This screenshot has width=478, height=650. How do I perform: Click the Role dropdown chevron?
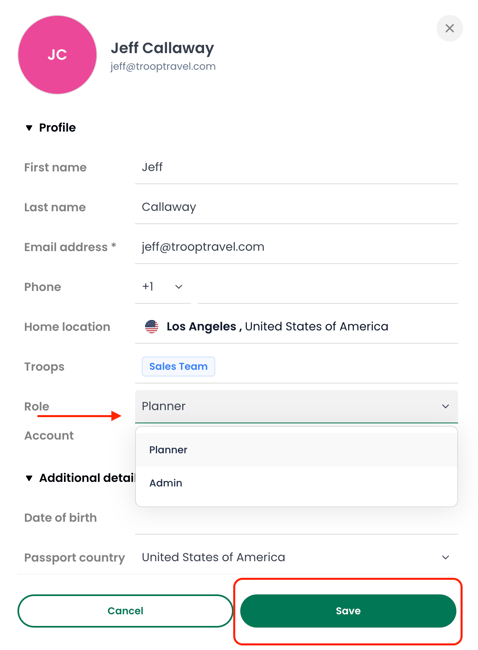click(445, 406)
